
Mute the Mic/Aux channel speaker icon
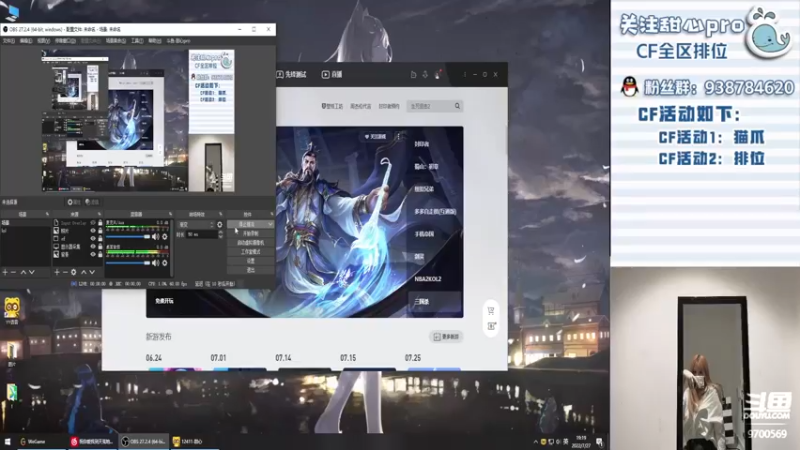(x=156, y=237)
